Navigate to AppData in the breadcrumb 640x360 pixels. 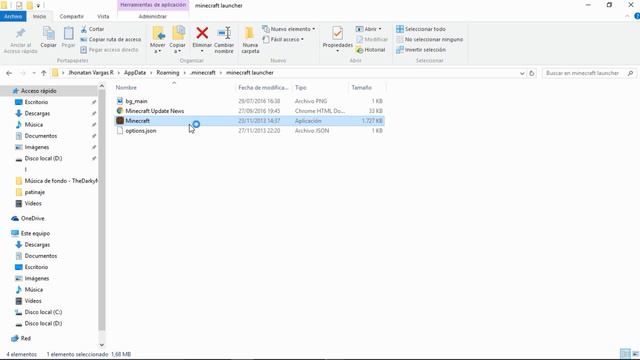tap(135, 73)
